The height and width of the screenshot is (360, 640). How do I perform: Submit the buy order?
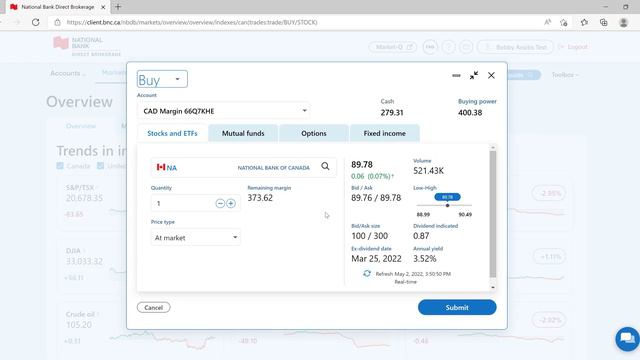click(457, 307)
